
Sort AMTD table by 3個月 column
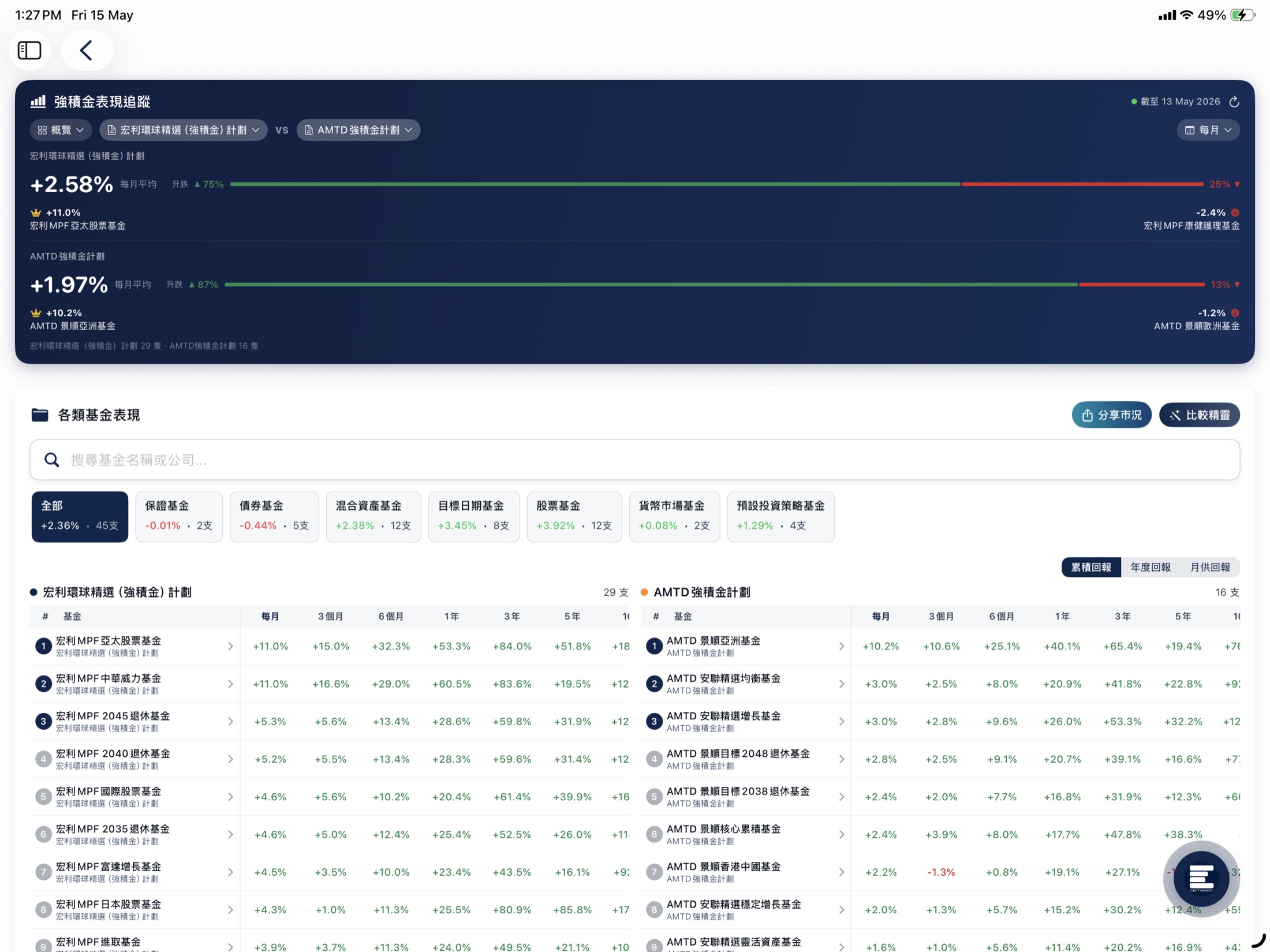[x=941, y=616]
